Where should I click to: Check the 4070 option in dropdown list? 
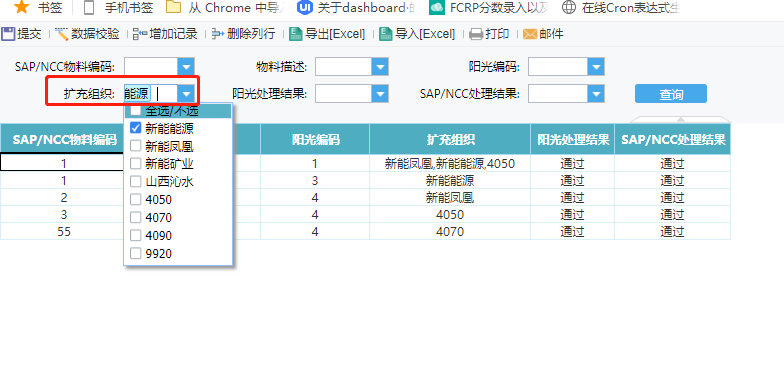pos(135,218)
